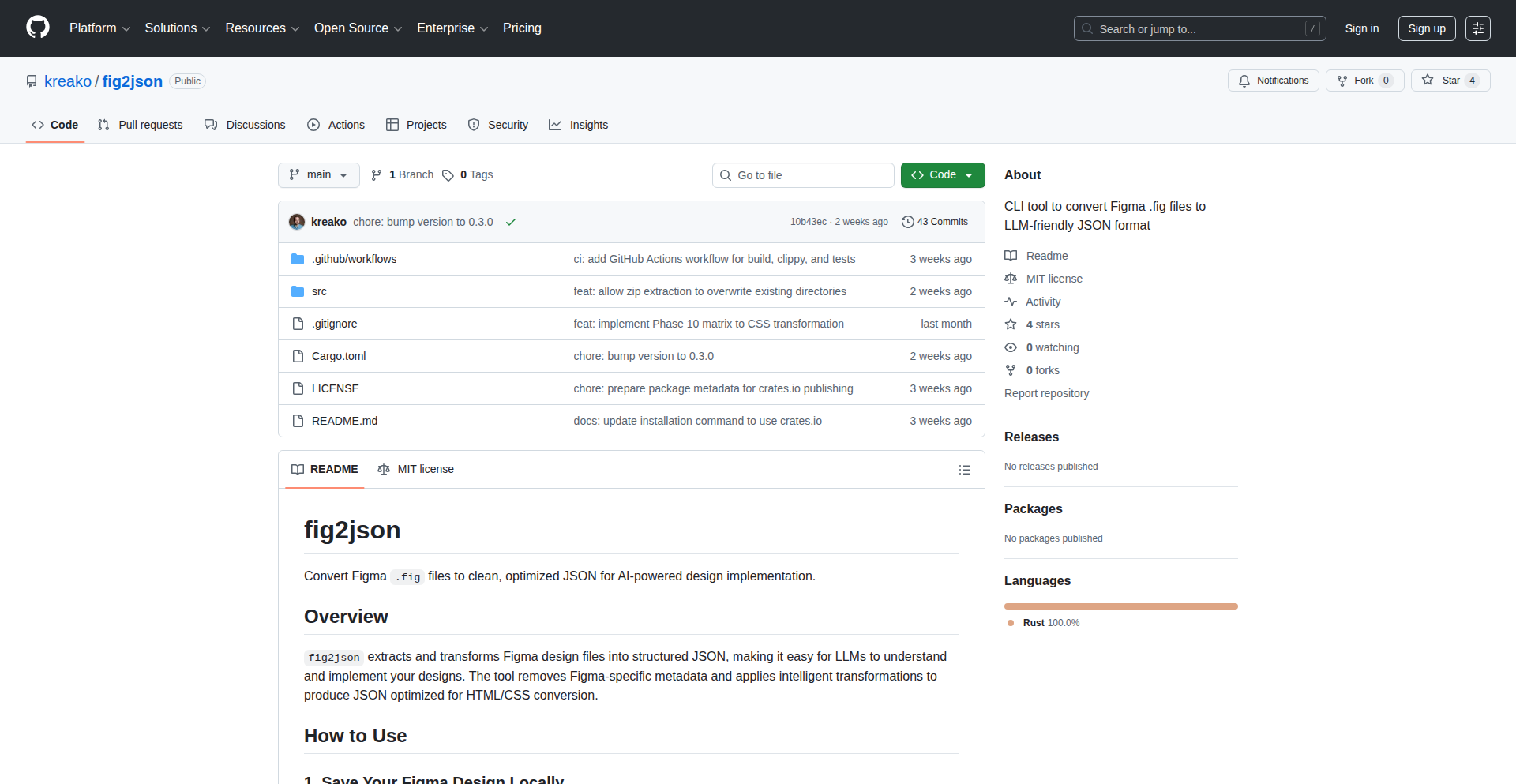Expand the Solutions menu
Viewport: 1516px width, 784px height.
[178, 28]
